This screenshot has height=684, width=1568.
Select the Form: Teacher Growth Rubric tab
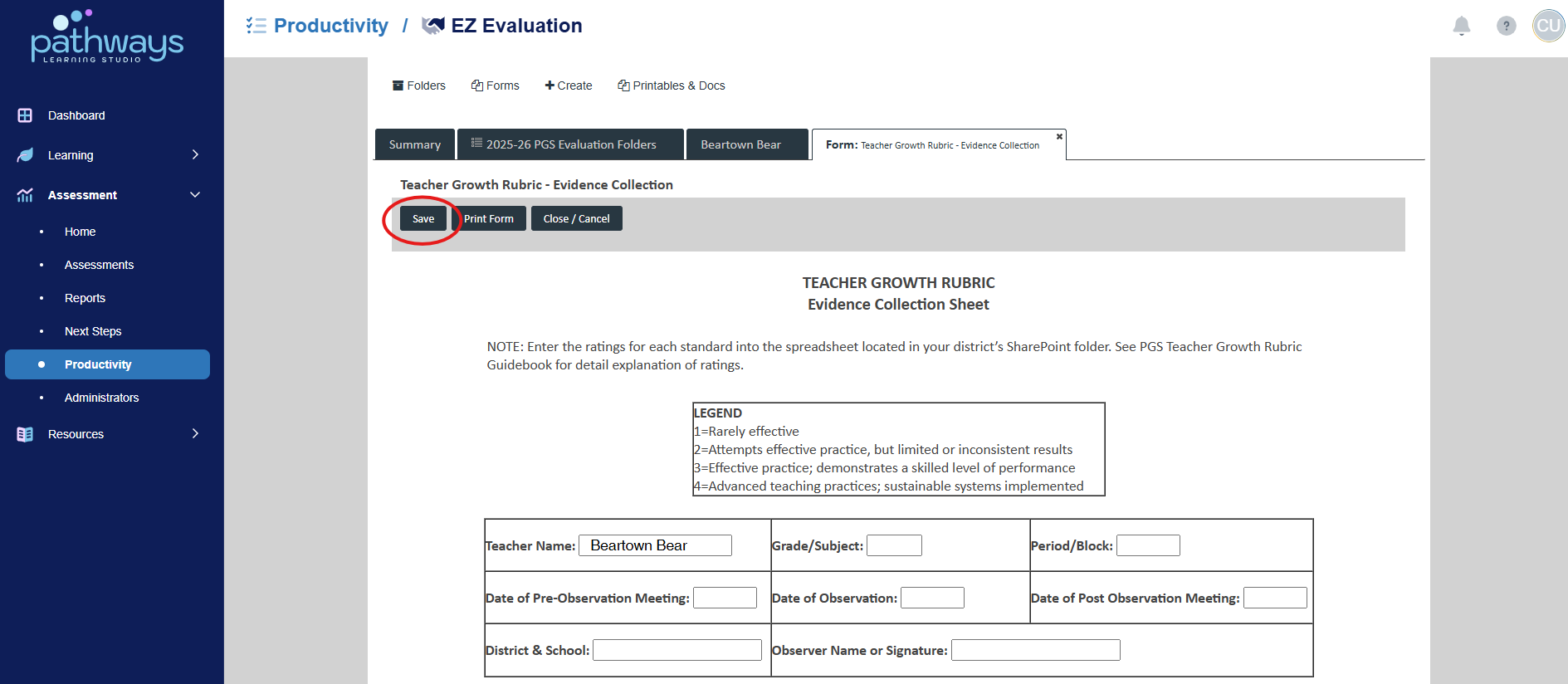939,144
